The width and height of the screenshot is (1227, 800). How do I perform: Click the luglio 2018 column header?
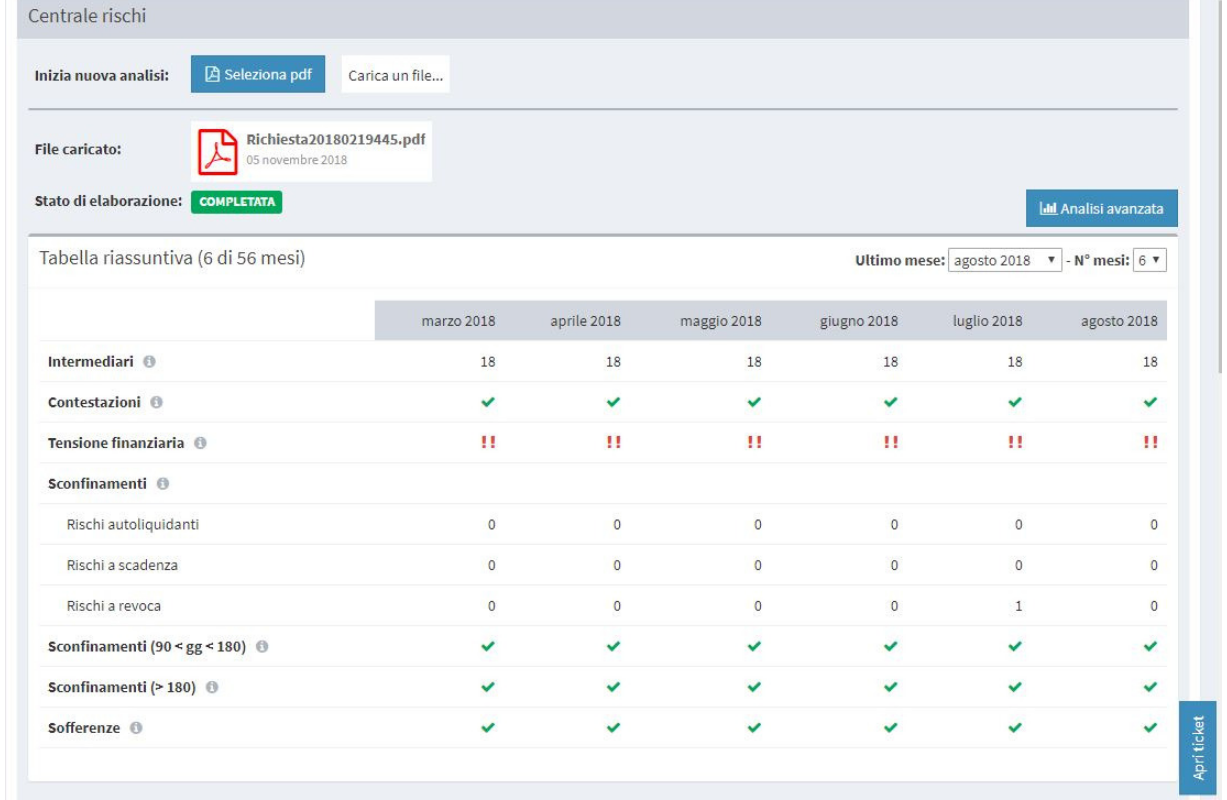point(987,321)
